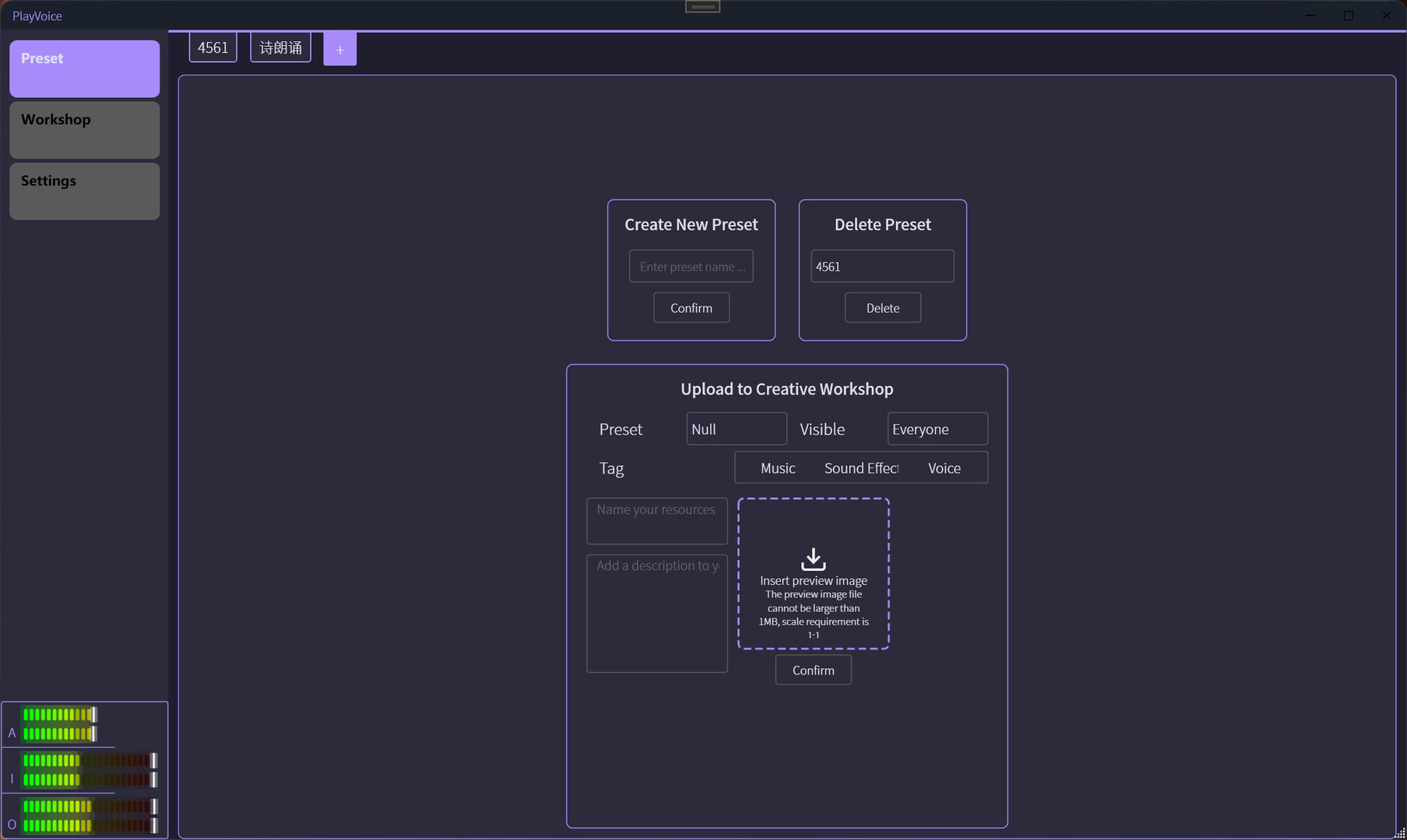The width and height of the screenshot is (1407, 840).
Task: Confirm the Creative Workshop upload
Action: 814,670
